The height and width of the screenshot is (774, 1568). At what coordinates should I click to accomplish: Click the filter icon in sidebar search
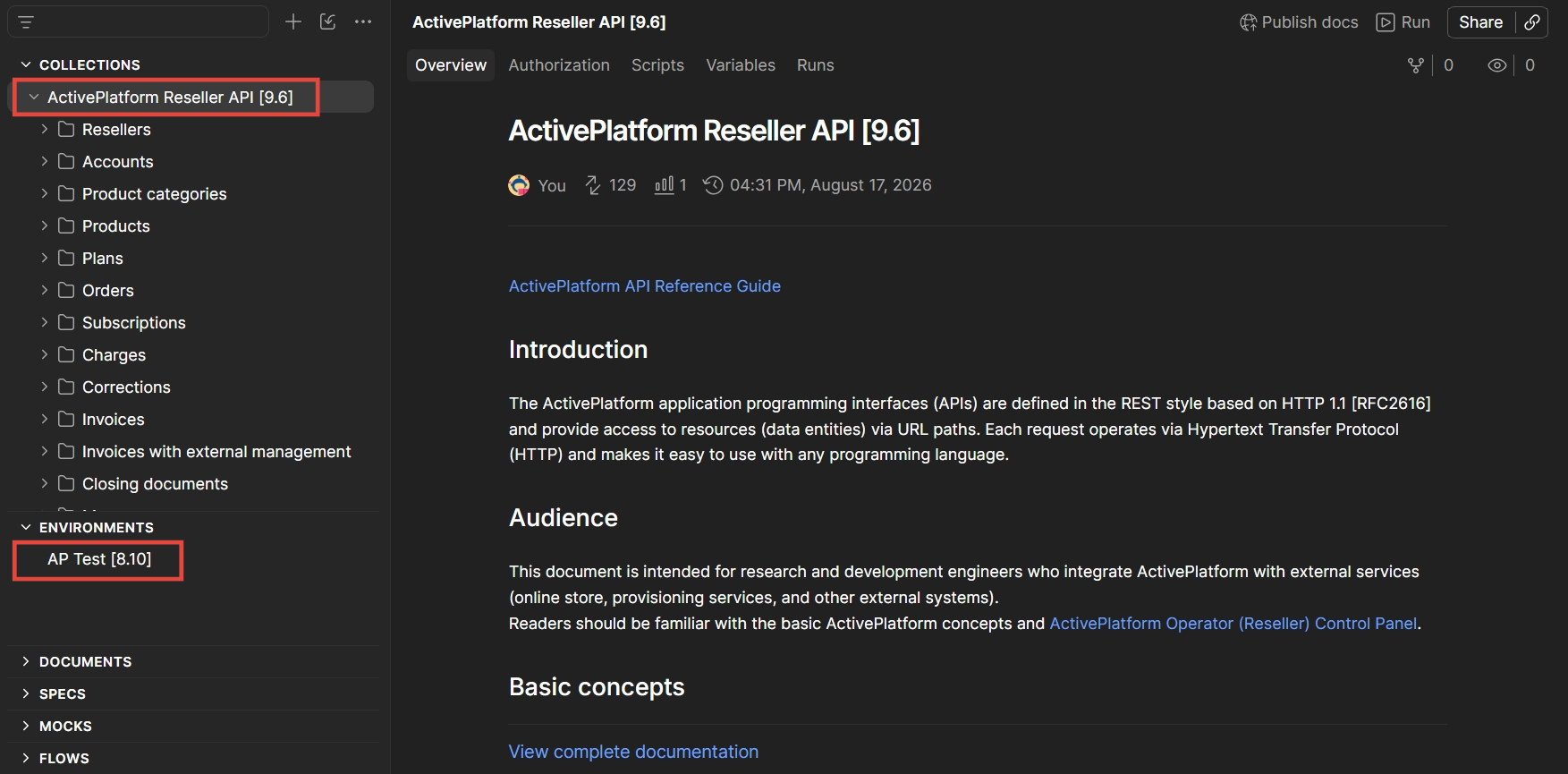[26, 22]
